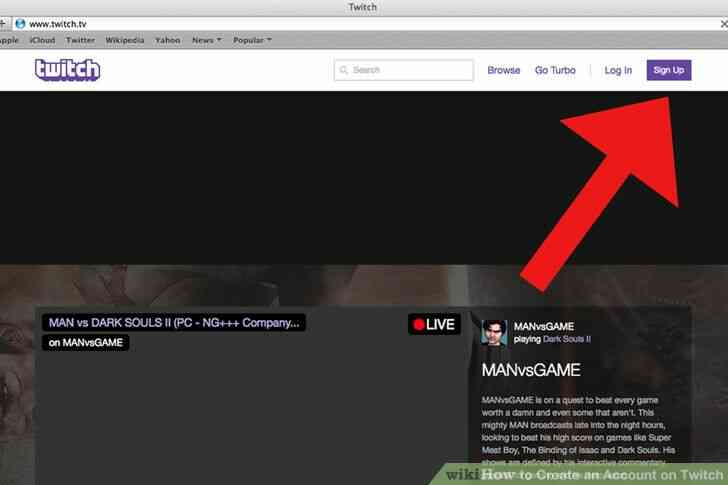Open the Browse link
The image size is (728, 485).
[x=504, y=70]
